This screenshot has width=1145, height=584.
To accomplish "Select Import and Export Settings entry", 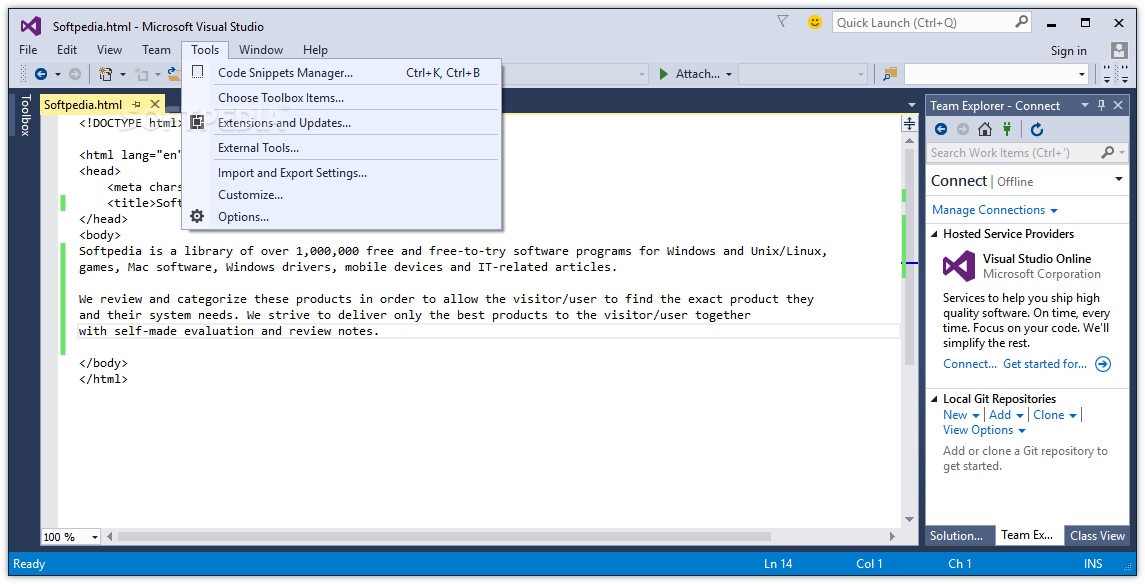I will [x=342, y=173].
